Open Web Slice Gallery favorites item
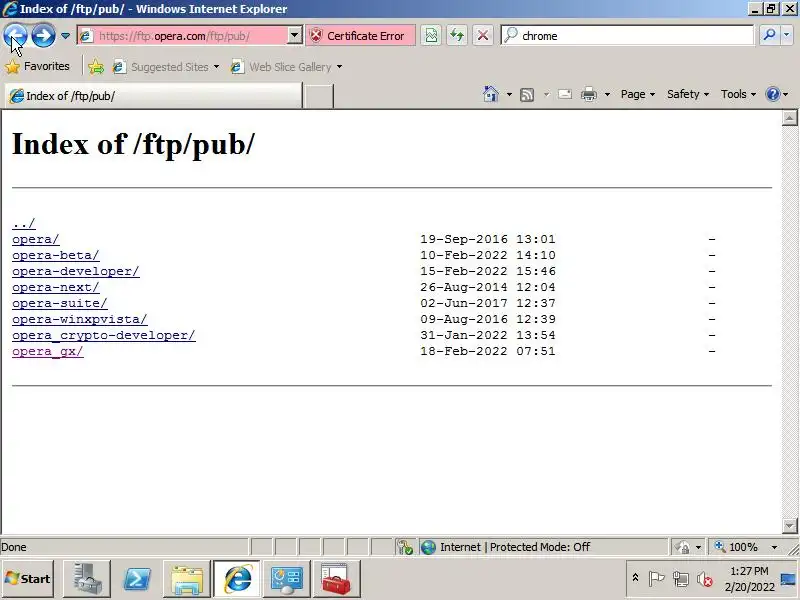800x600 pixels. tap(286, 67)
